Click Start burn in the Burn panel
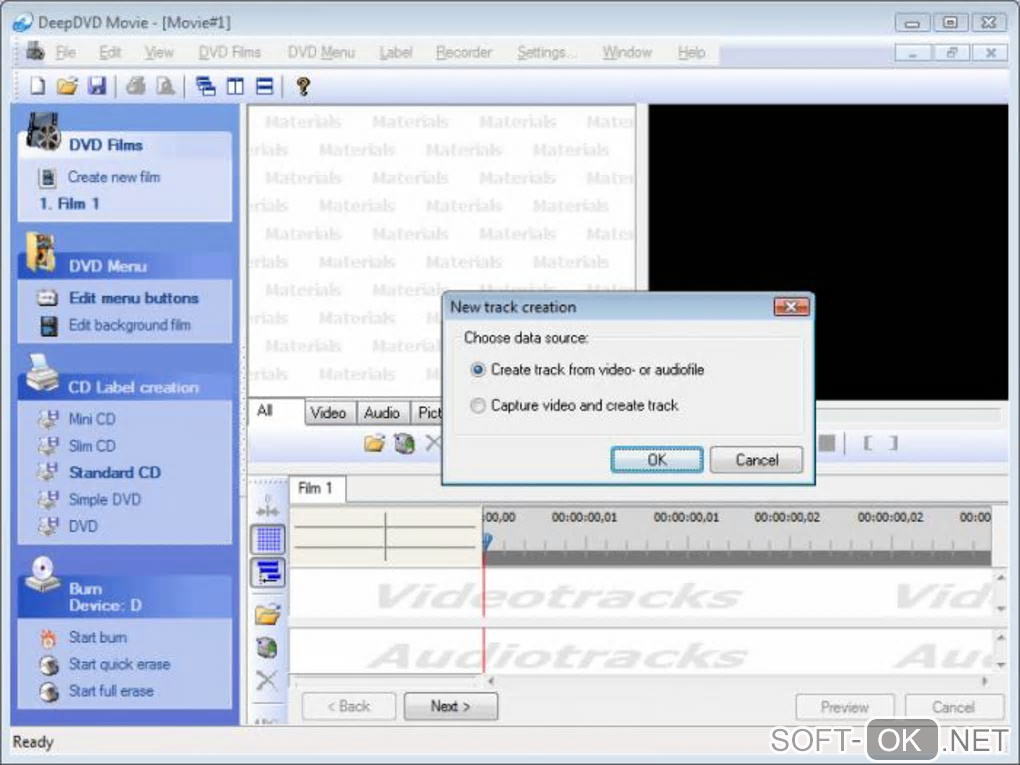 pyautogui.click(x=98, y=638)
